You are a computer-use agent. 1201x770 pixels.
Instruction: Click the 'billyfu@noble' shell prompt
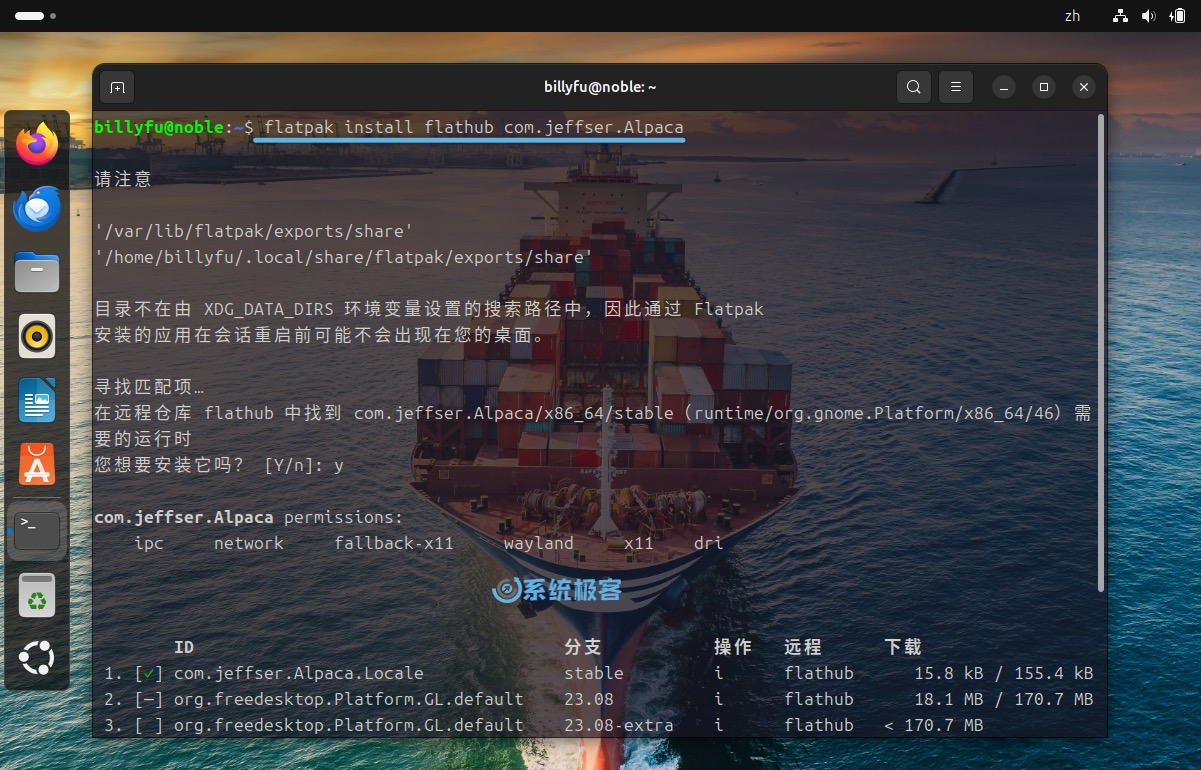[159, 127]
